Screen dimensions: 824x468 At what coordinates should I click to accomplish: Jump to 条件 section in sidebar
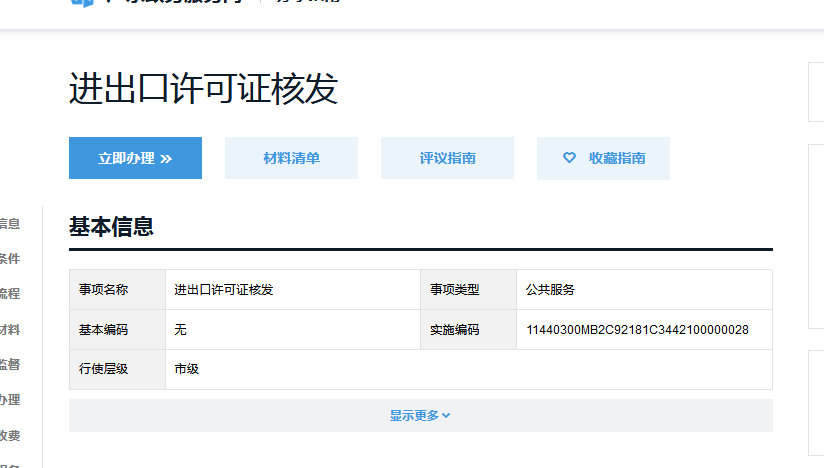click(x=9, y=259)
